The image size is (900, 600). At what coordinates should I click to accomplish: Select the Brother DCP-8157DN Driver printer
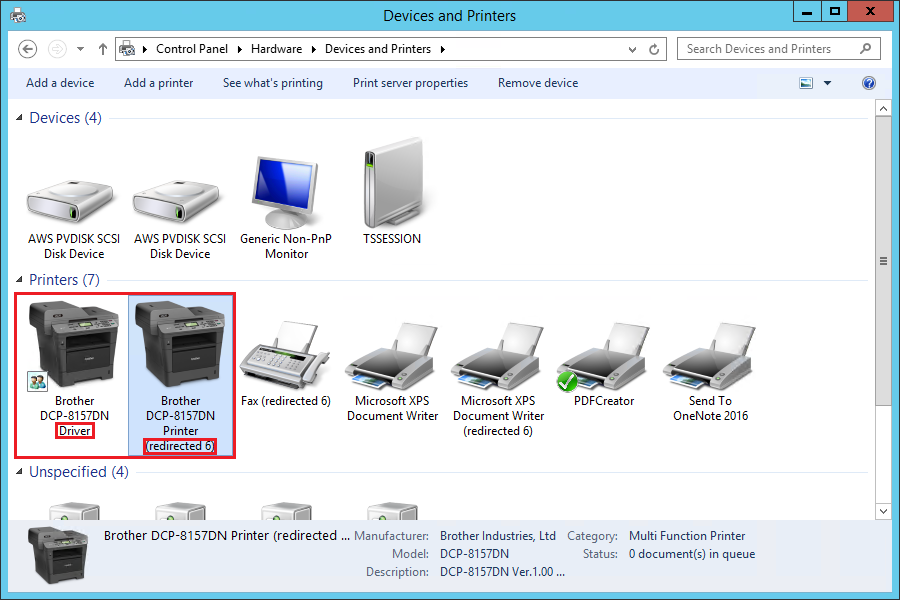[74, 370]
